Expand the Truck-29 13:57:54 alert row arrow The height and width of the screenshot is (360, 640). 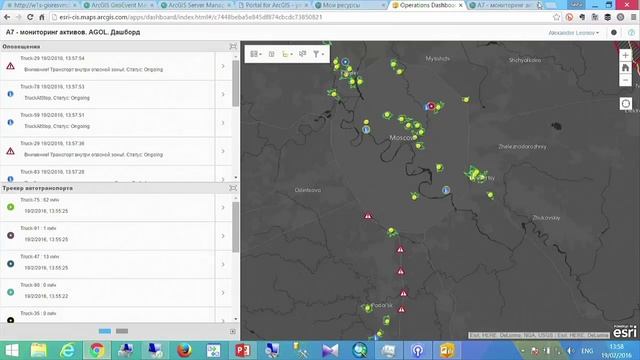223,66
